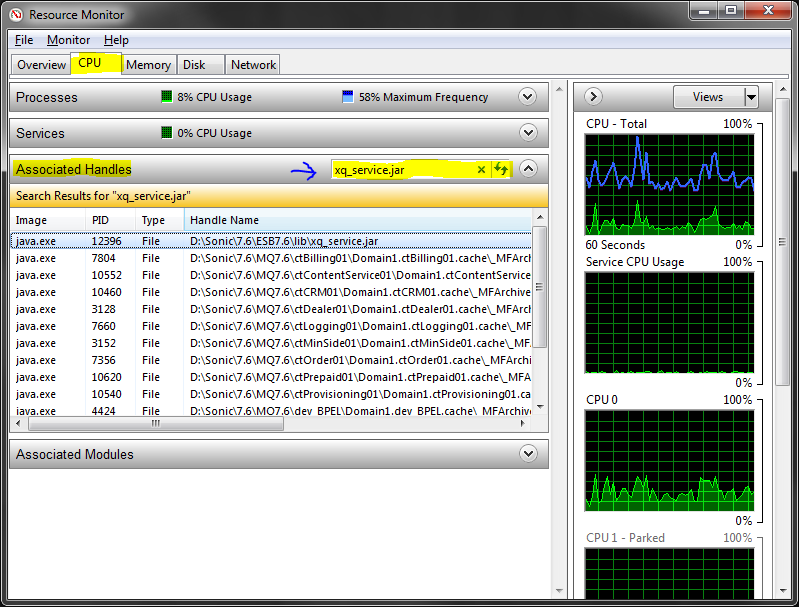Expand the Processes section
This screenshot has width=799, height=607.
click(x=528, y=97)
